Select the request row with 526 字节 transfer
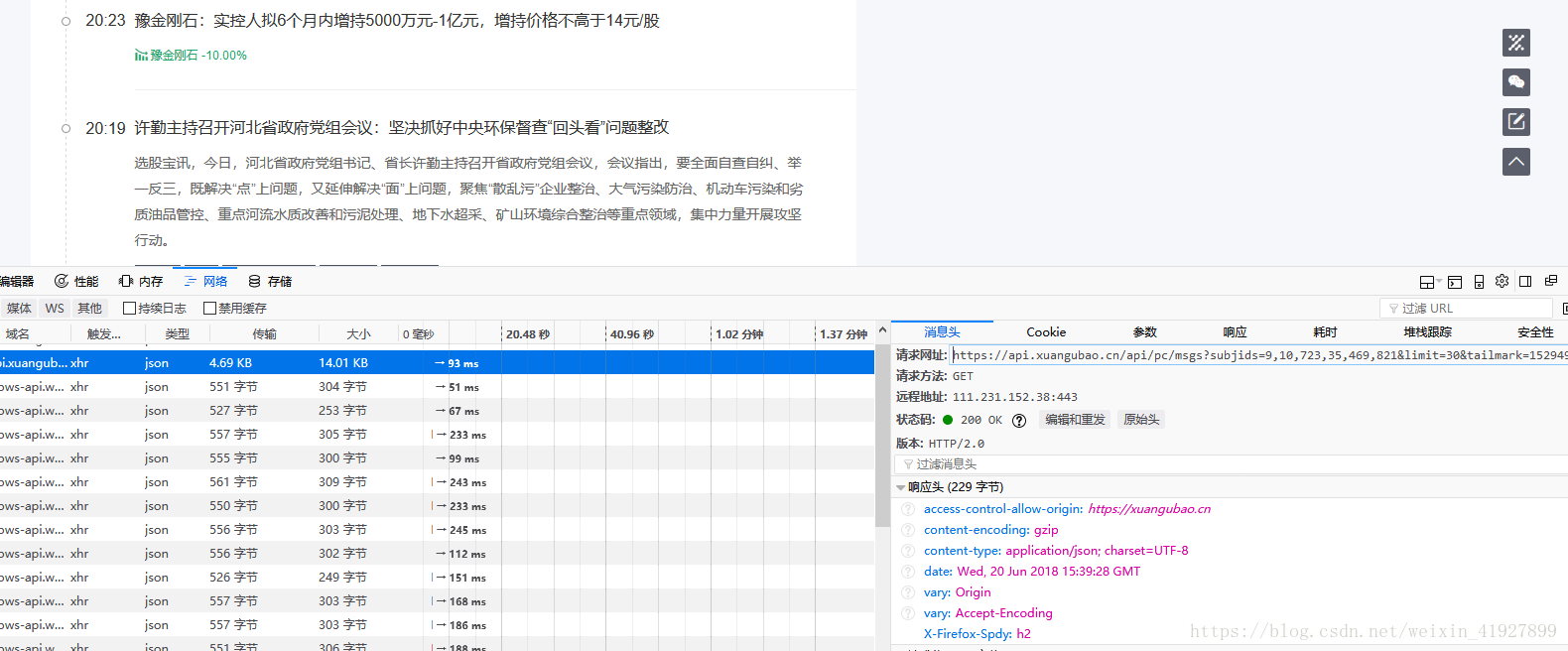Viewport: 1568px width, 651px height. coord(437,578)
